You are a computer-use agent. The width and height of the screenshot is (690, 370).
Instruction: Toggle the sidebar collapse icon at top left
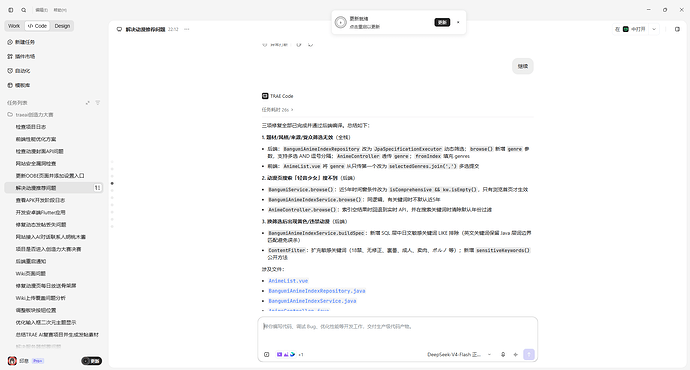(11, 10)
